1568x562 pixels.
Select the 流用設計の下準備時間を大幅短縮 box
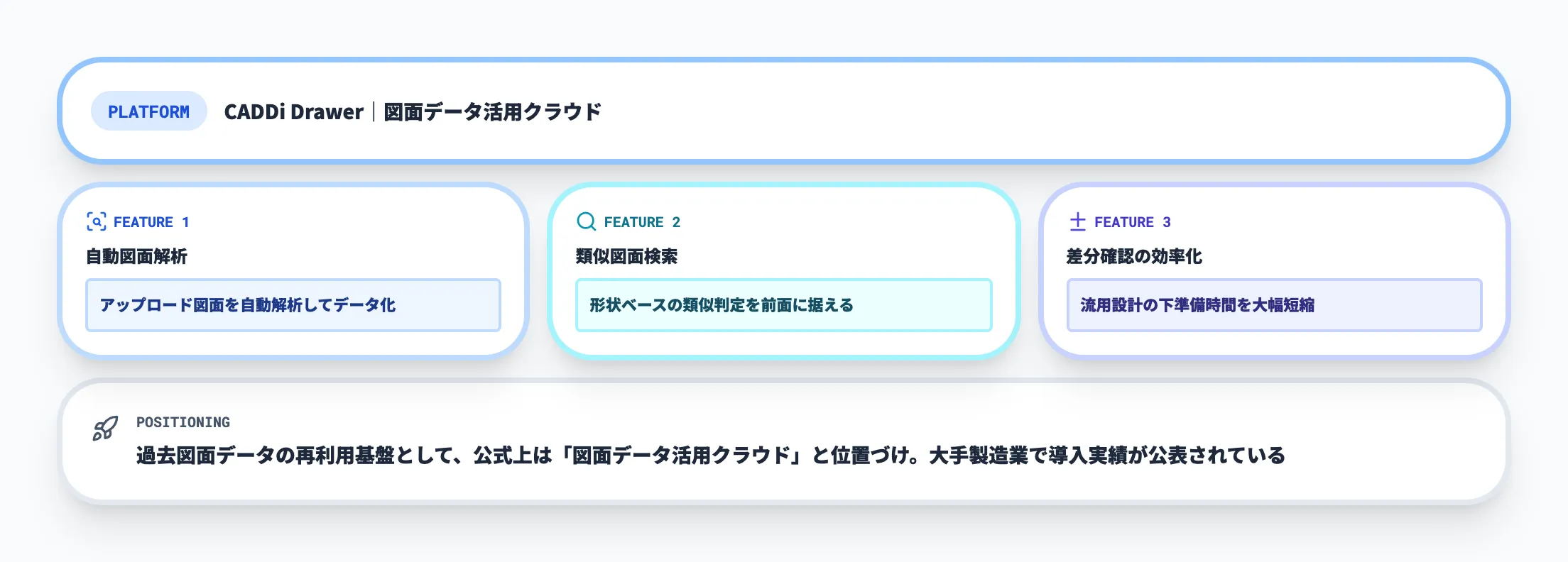coord(1274,305)
